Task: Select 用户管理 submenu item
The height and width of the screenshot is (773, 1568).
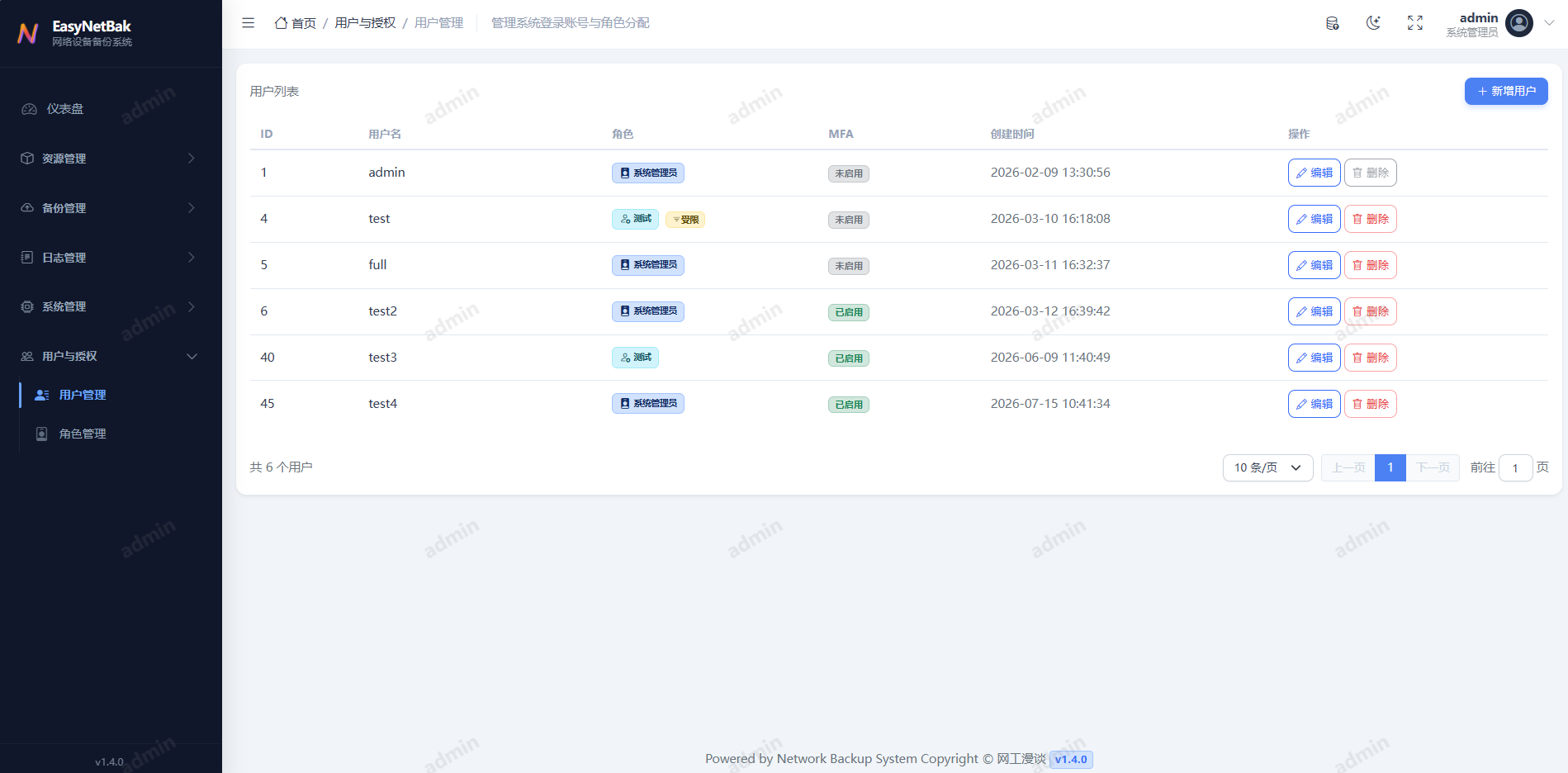Action: coord(116,395)
